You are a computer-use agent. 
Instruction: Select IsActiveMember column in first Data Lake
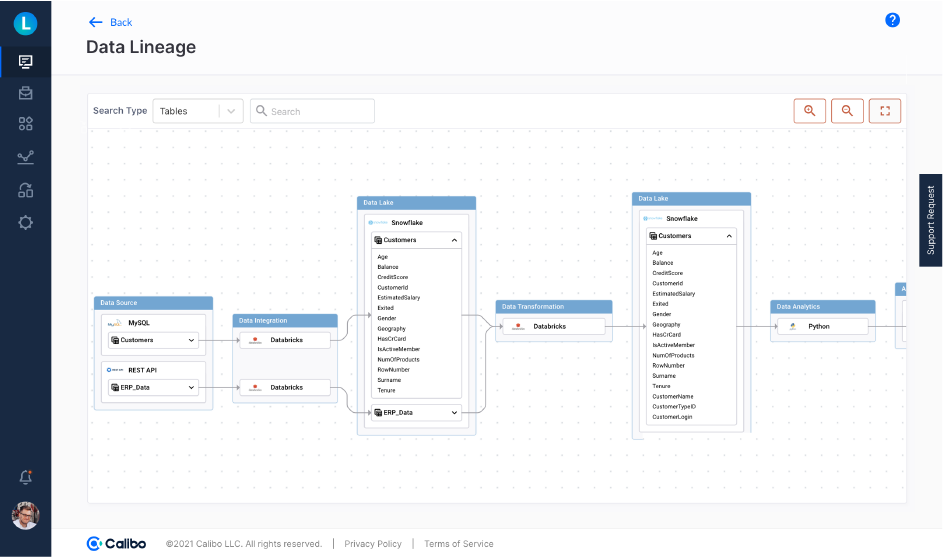point(399,349)
